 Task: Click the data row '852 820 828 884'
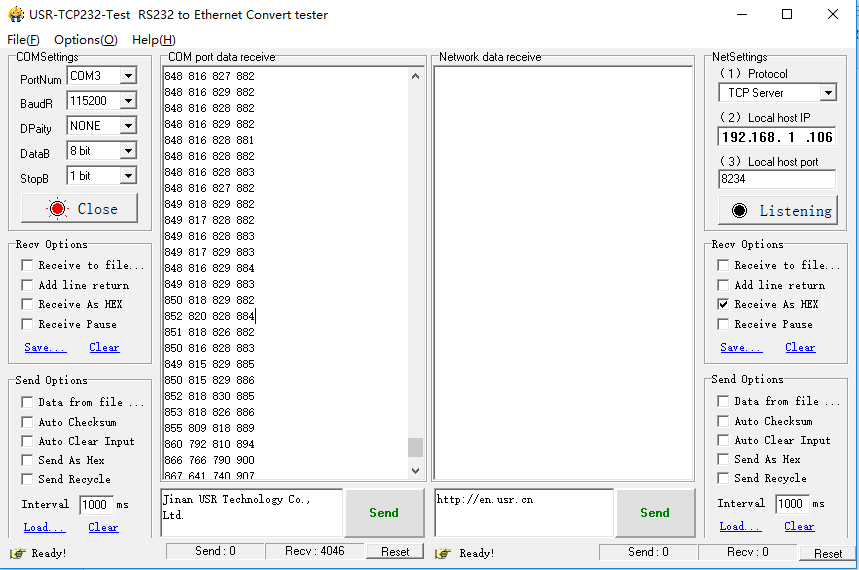tap(210, 316)
